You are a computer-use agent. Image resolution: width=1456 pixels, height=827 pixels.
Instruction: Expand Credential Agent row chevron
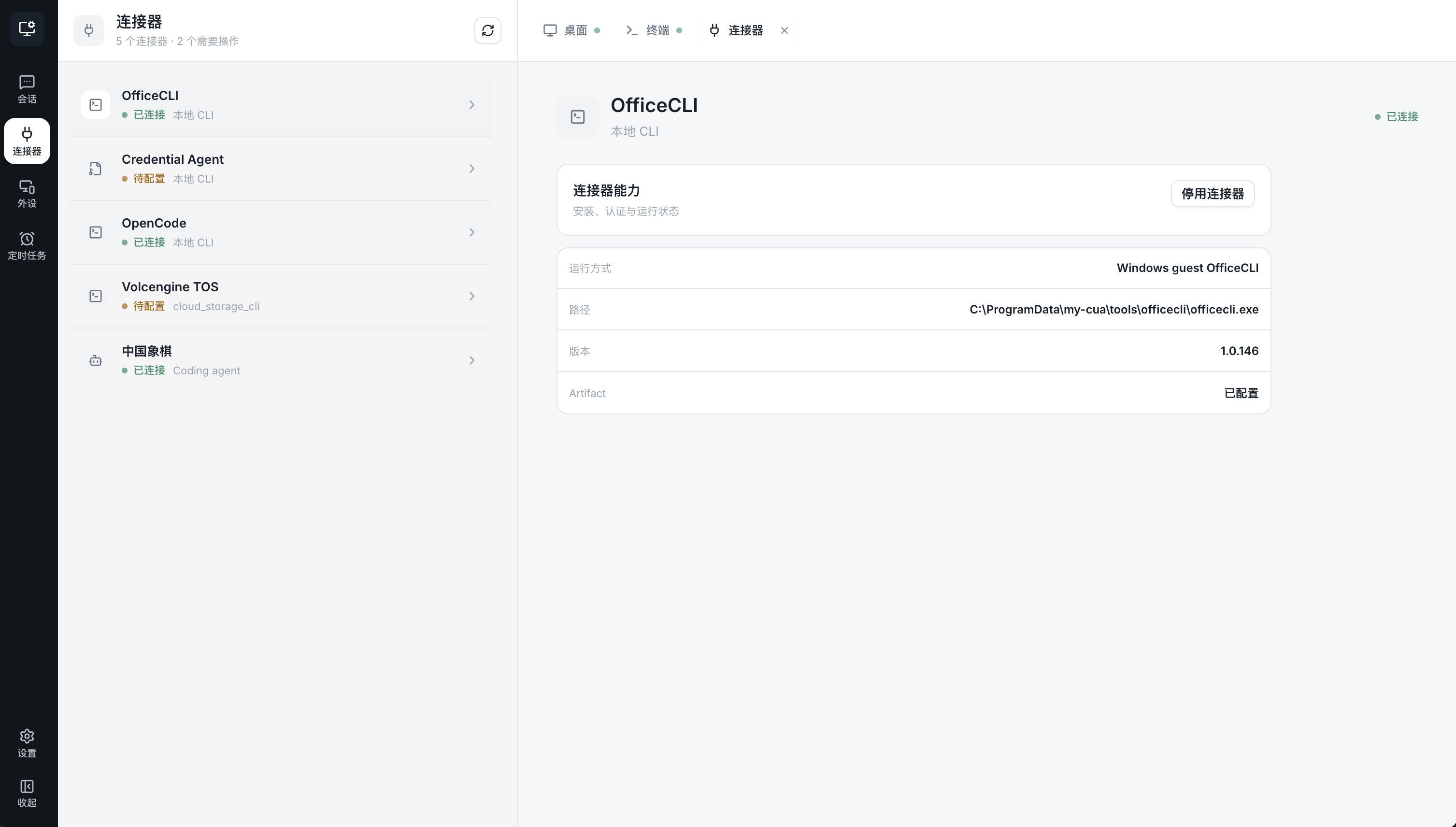[472, 169]
